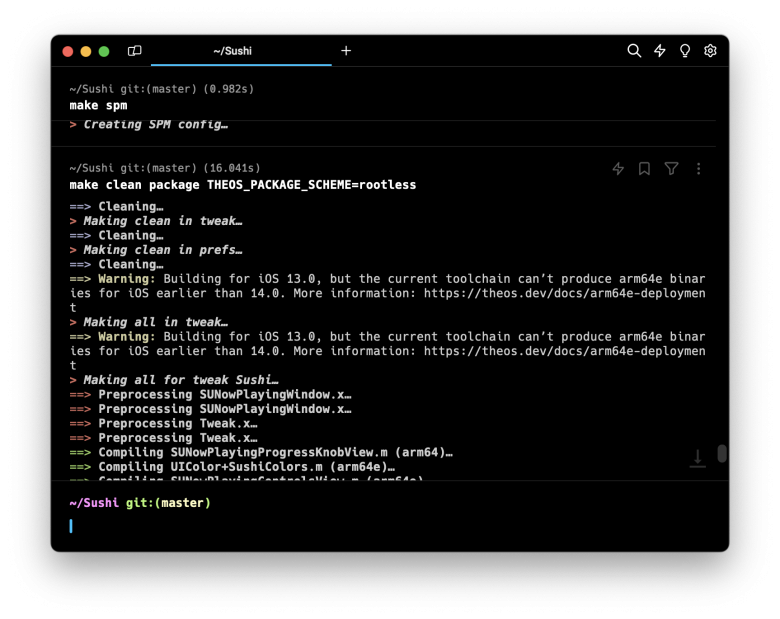The height and width of the screenshot is (619, 780).
Task: Open the search magnifier in the title bar
Action: click(x=634, y=51)
